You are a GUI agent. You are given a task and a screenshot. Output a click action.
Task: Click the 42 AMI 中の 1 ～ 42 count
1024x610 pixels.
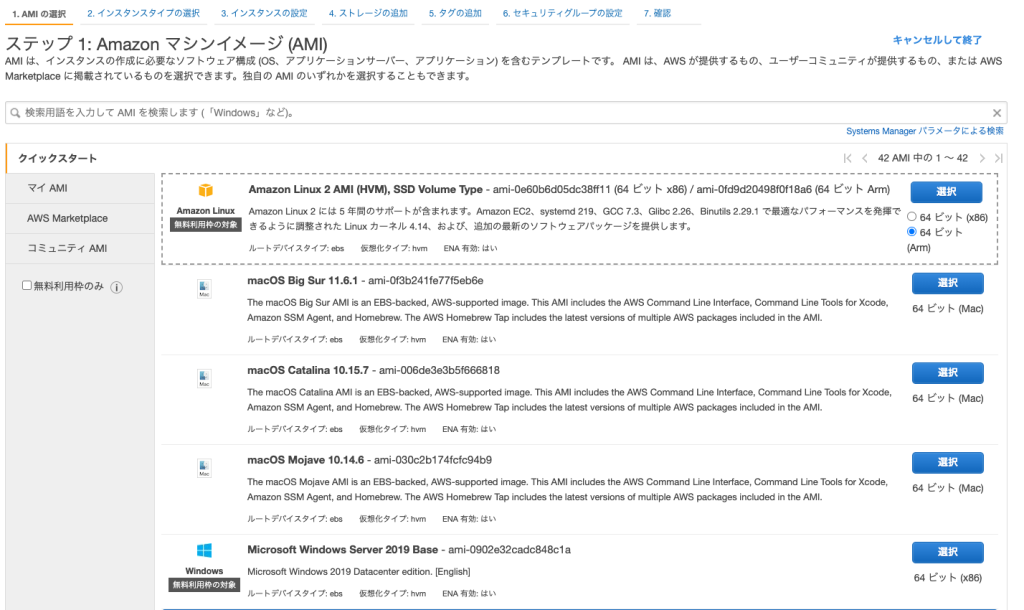[x=923, y=158]
